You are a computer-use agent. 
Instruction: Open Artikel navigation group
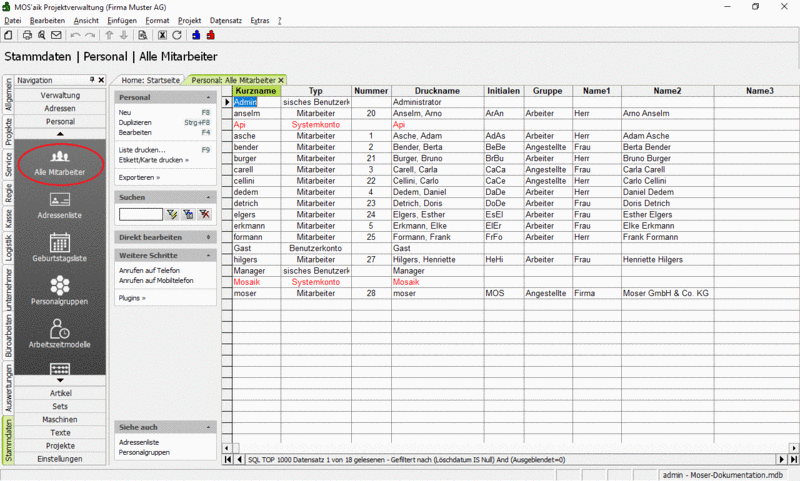[60, 393]
